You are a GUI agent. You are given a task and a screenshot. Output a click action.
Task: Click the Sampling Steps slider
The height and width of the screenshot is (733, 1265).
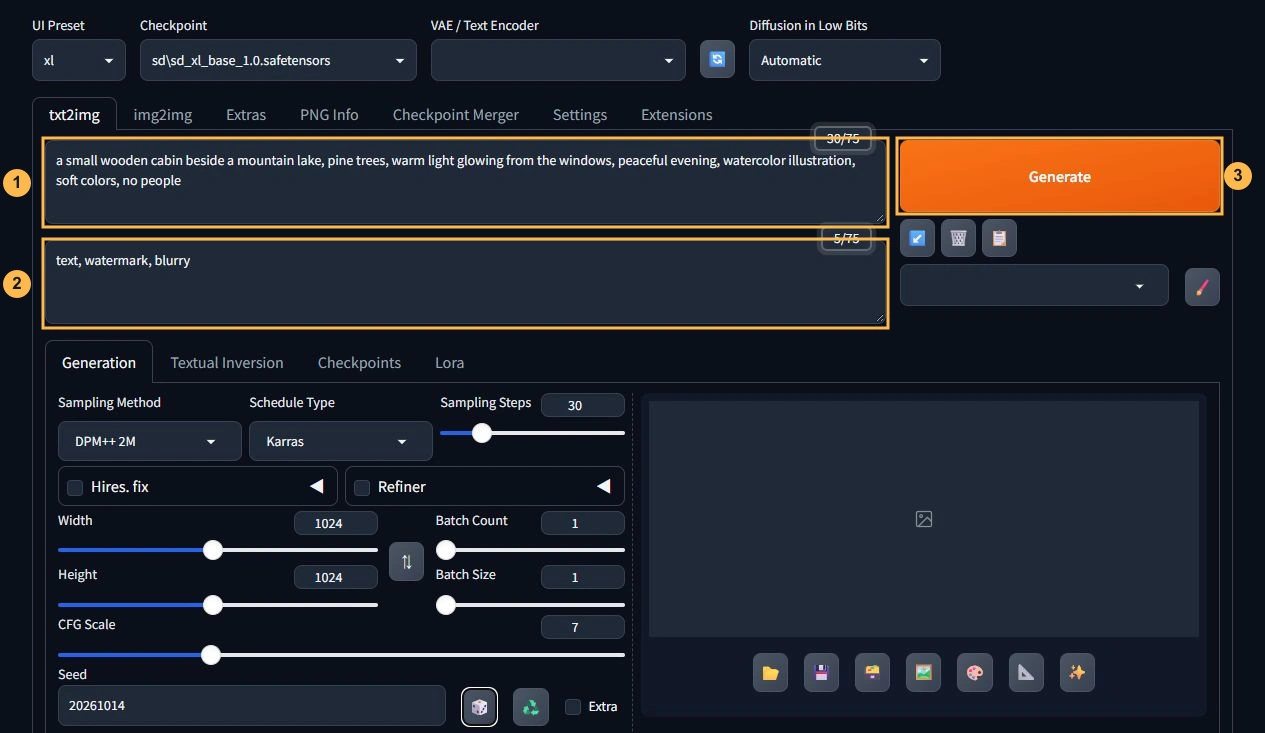532,433
